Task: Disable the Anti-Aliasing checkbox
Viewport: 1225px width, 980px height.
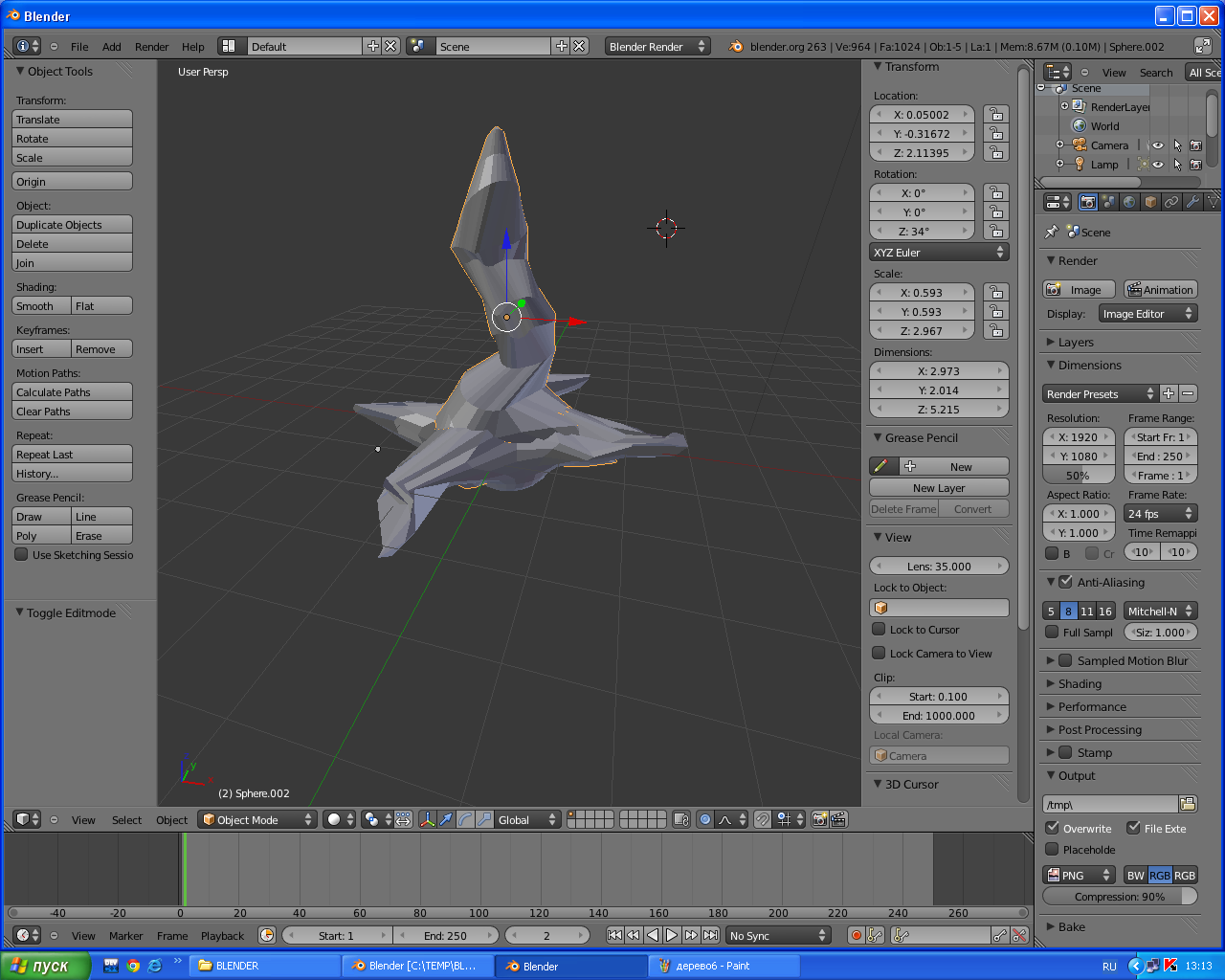Action: click(x=1065, y=582)
